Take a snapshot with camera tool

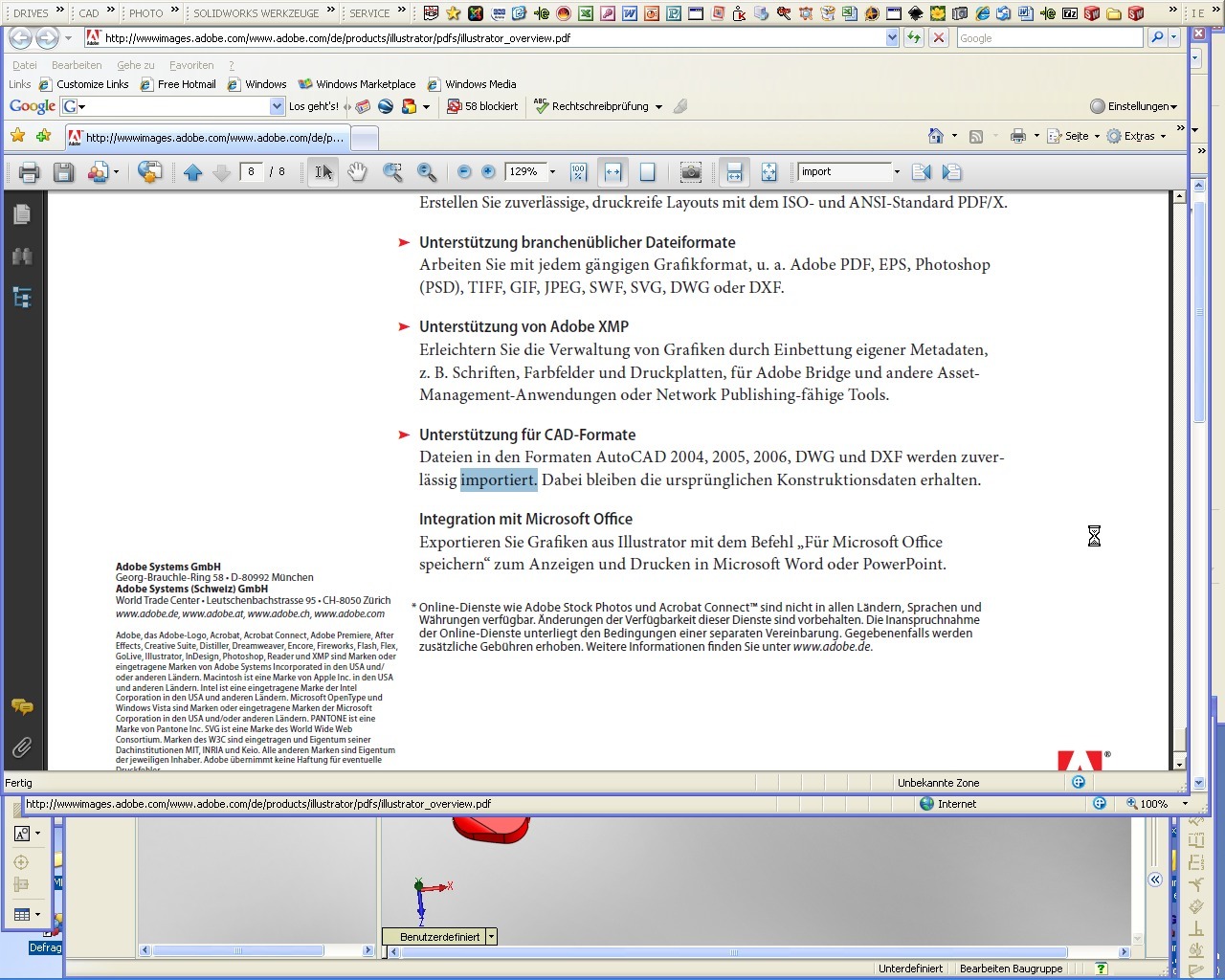690,172
